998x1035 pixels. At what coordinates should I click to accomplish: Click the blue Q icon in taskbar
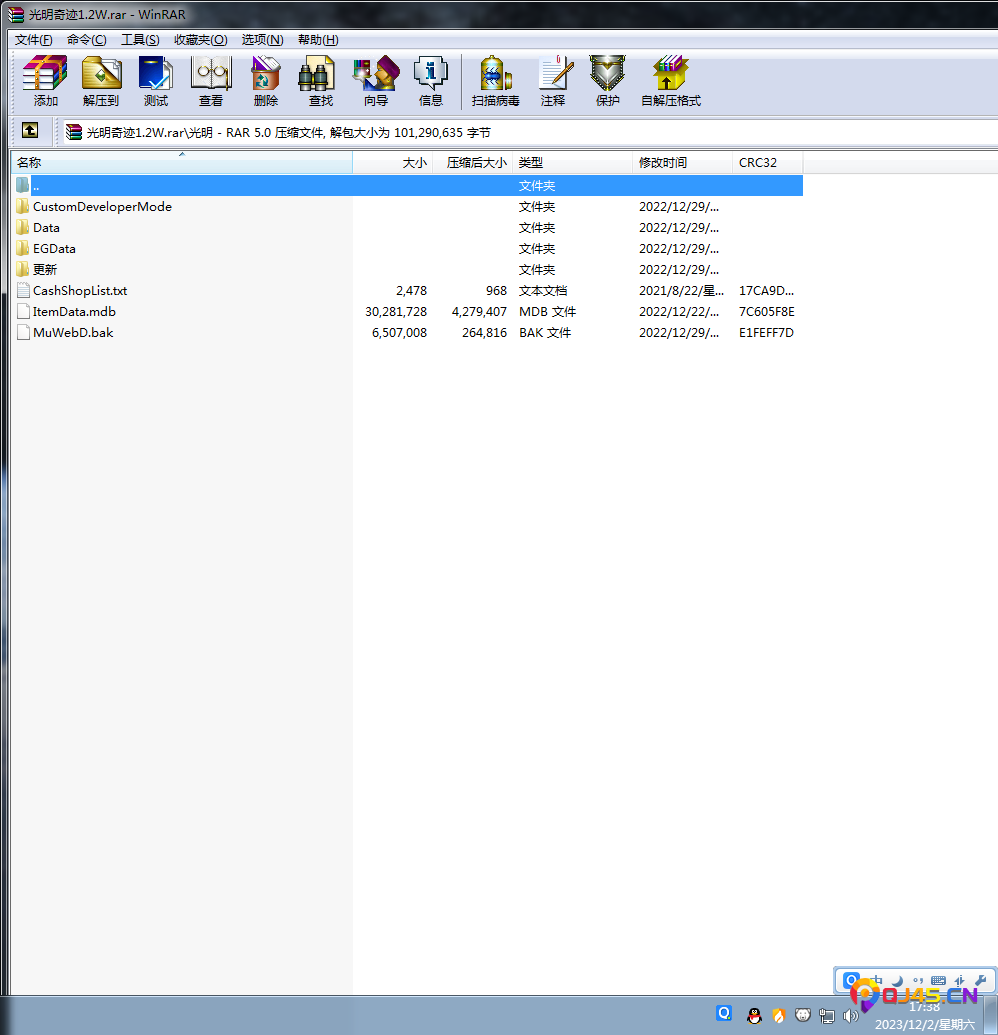(724, 1013)
